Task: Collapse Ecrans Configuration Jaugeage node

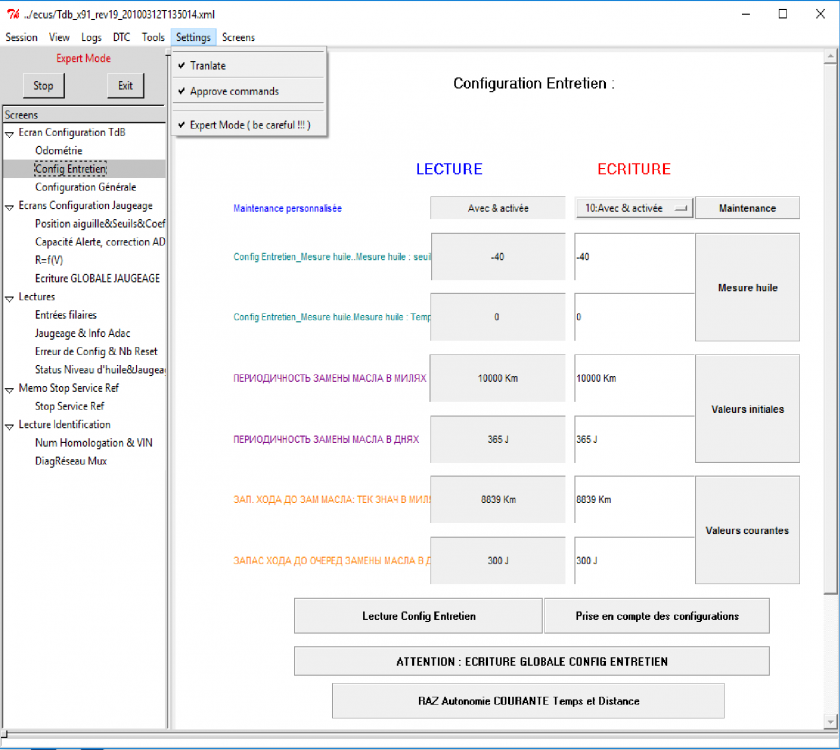Action: (x=10, y=207)
